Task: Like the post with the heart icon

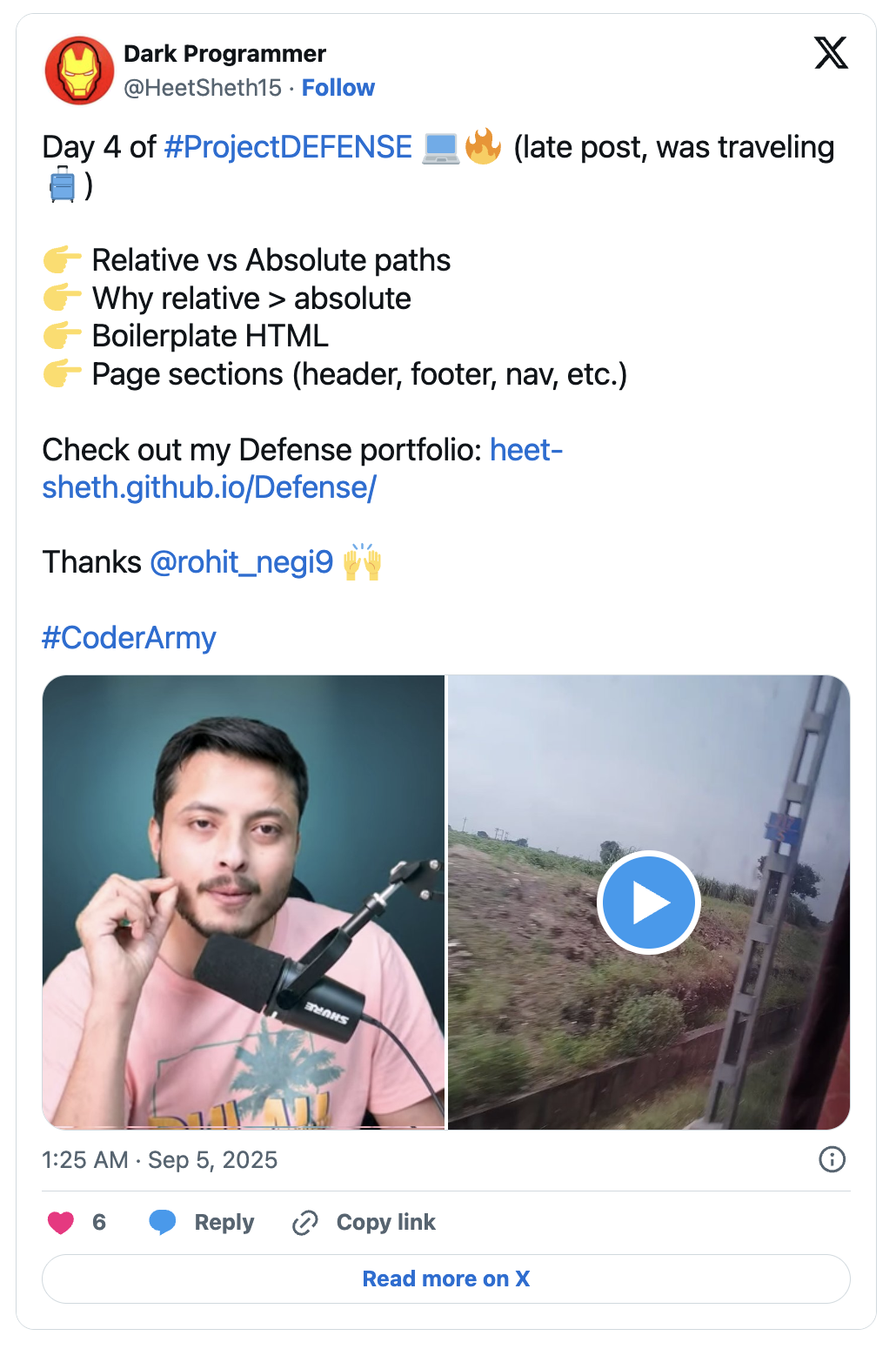Action: 61,1223
